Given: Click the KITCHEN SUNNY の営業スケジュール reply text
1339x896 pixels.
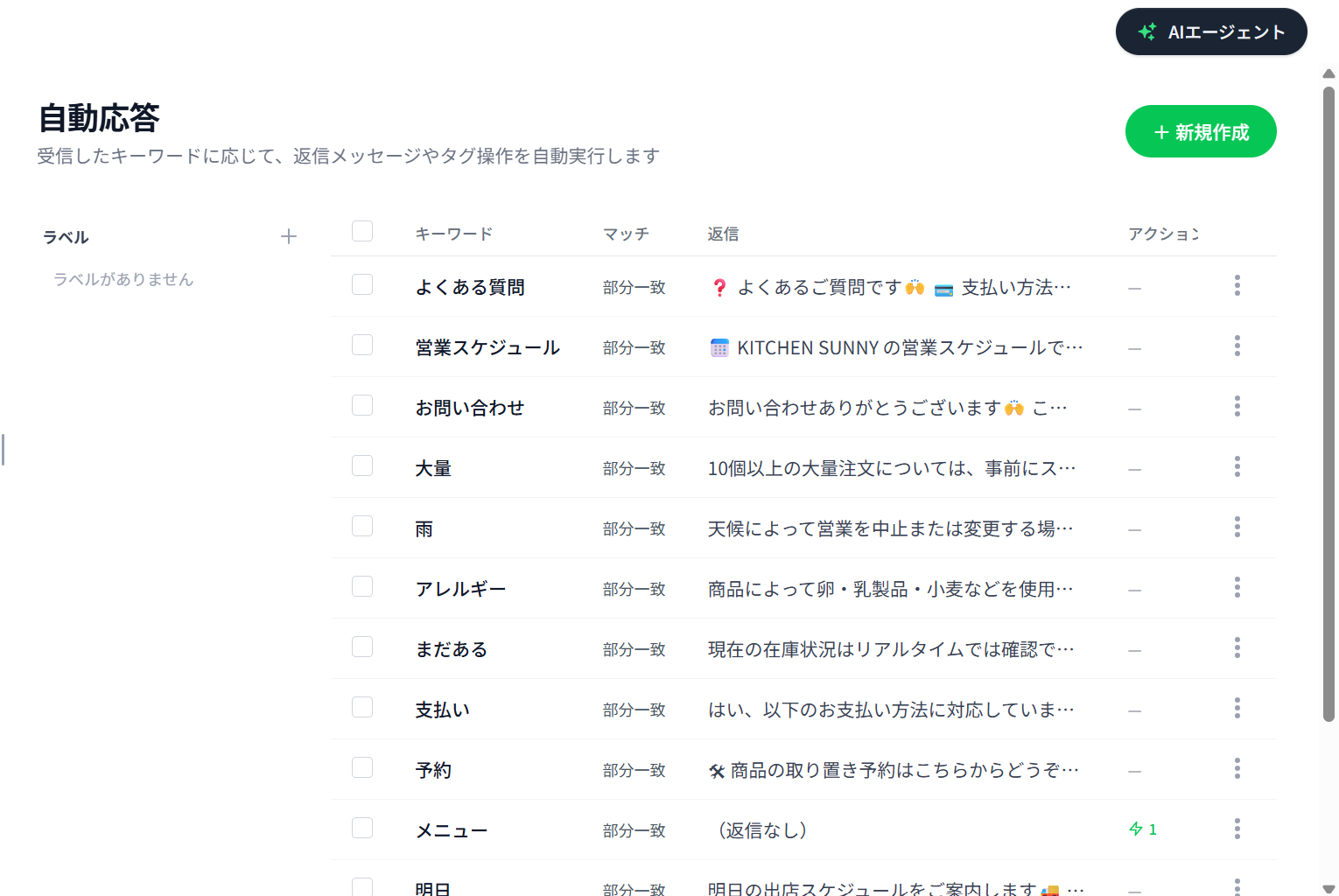Looking at the screenshot, I should click(x=896, y=347).
